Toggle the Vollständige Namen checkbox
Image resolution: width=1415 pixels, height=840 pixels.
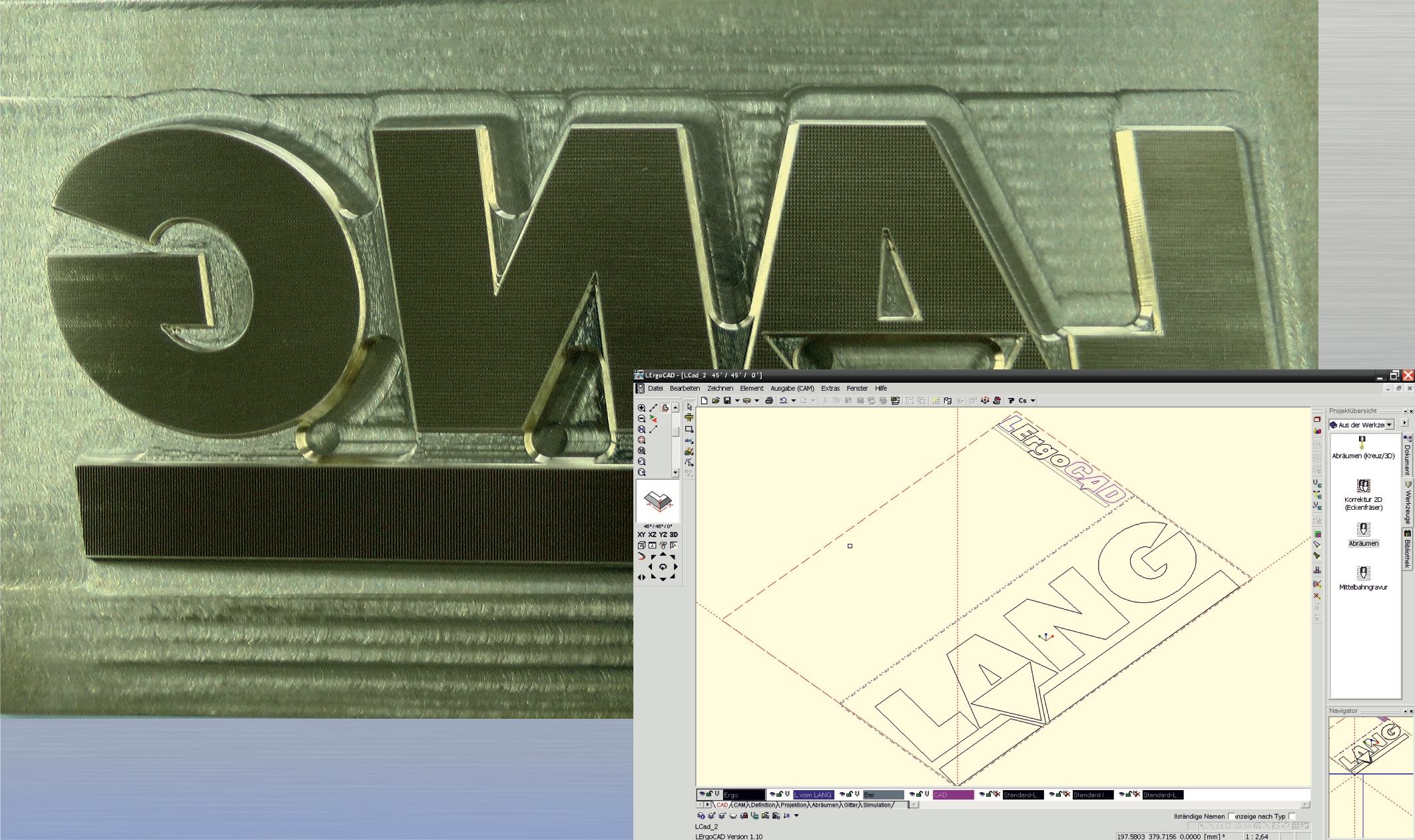point(1231,816)
